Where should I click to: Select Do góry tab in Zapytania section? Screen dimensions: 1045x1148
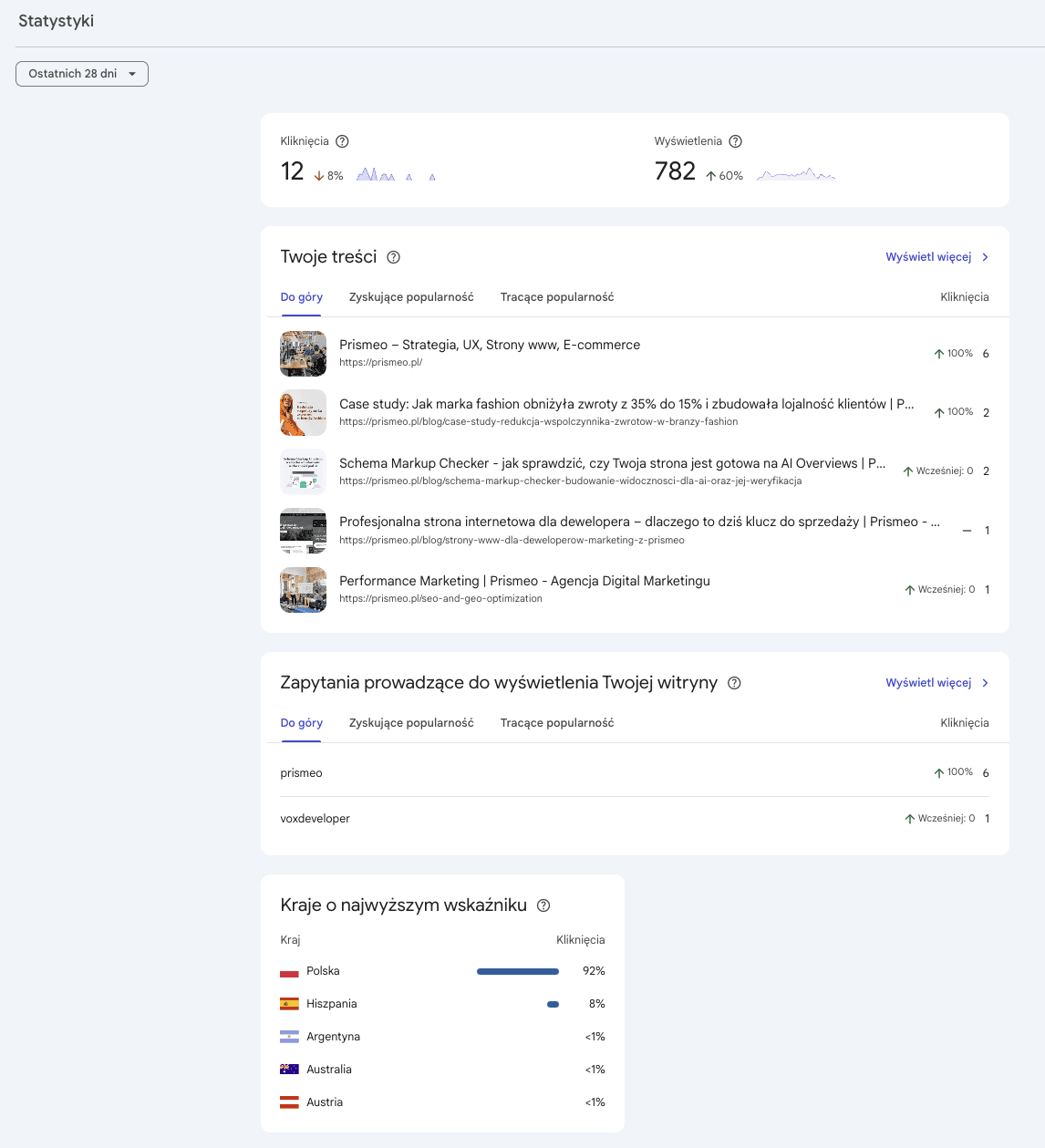(301, 723)
